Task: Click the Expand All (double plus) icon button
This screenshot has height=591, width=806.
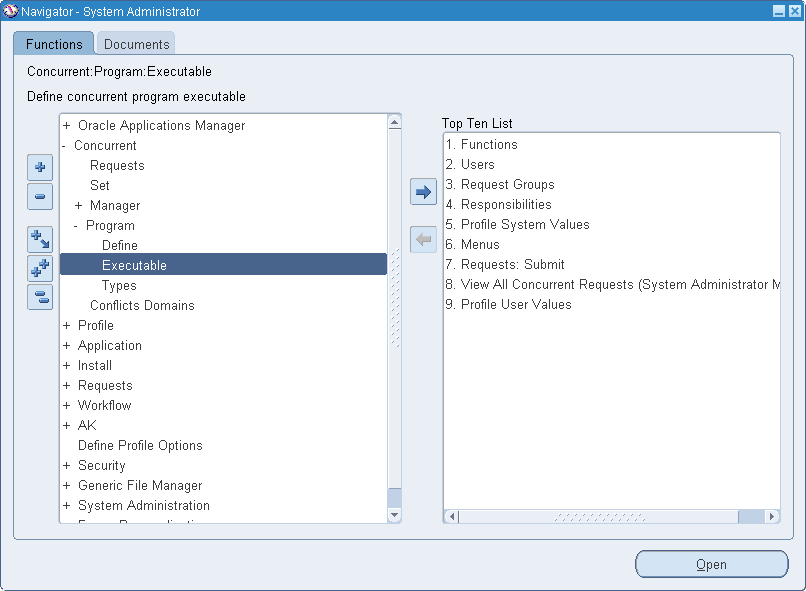Action: [40, 268]
